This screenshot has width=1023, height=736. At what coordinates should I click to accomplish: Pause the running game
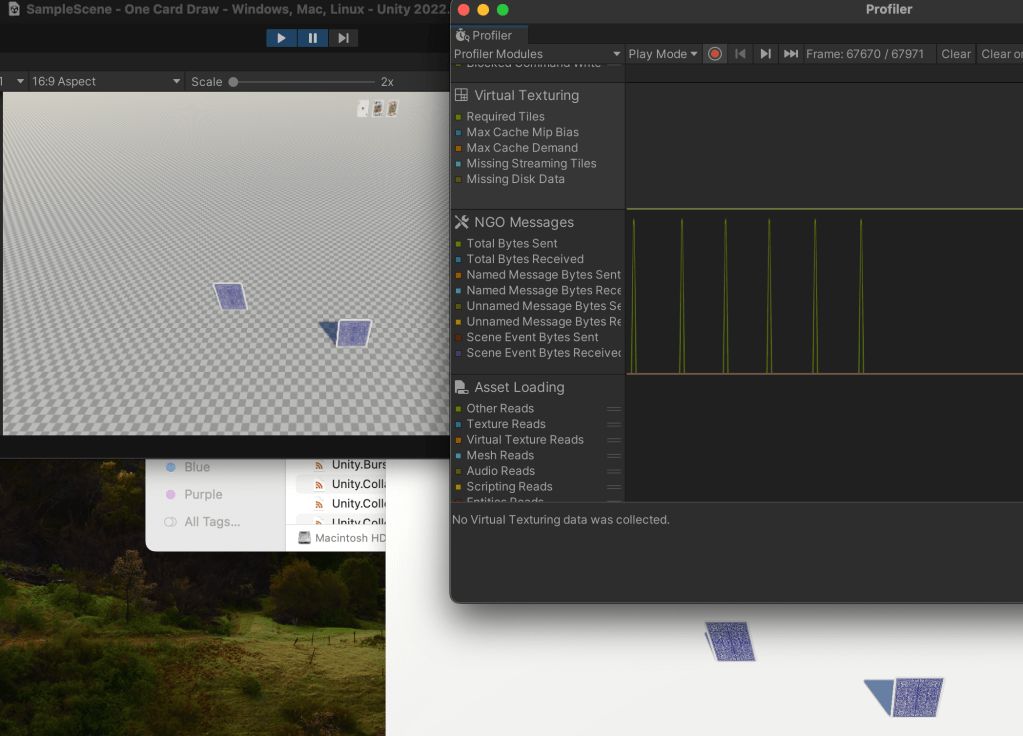[x=312, y=38]
